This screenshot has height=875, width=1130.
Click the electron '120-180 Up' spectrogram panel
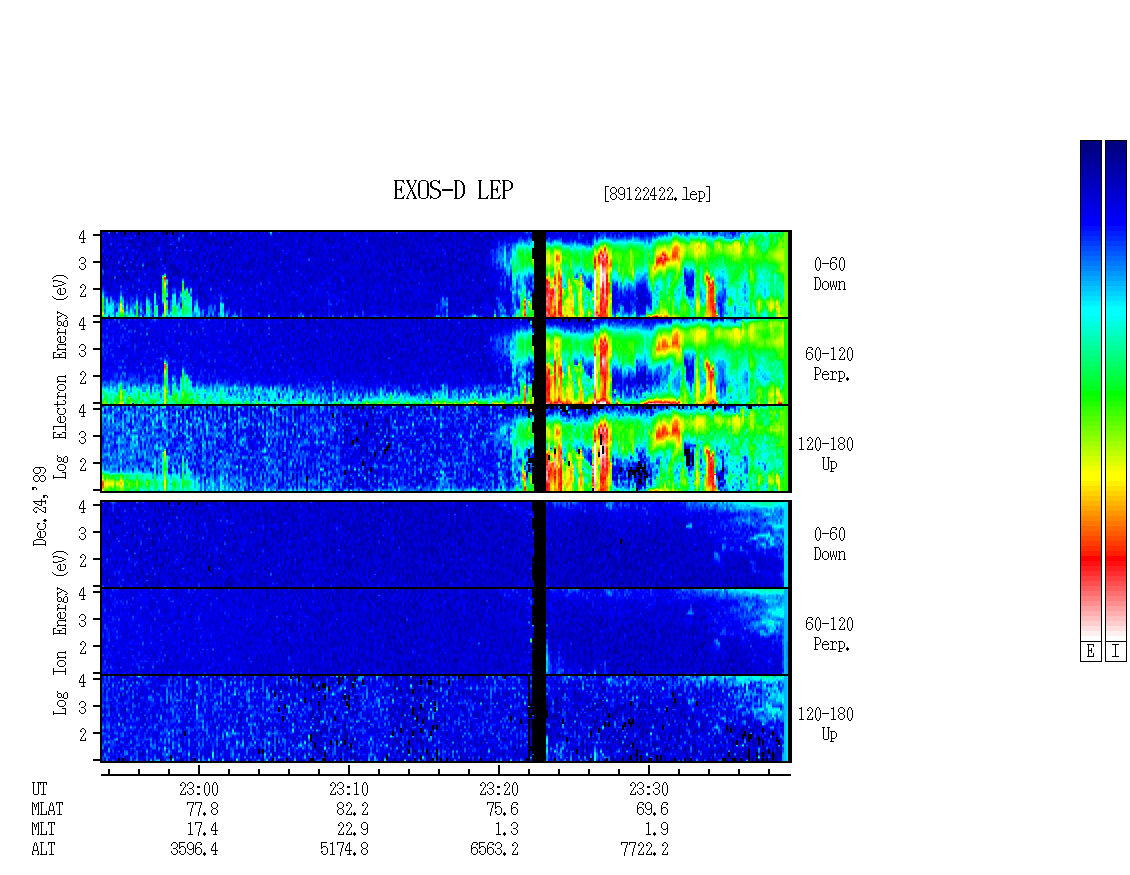[x=445, y=448]
